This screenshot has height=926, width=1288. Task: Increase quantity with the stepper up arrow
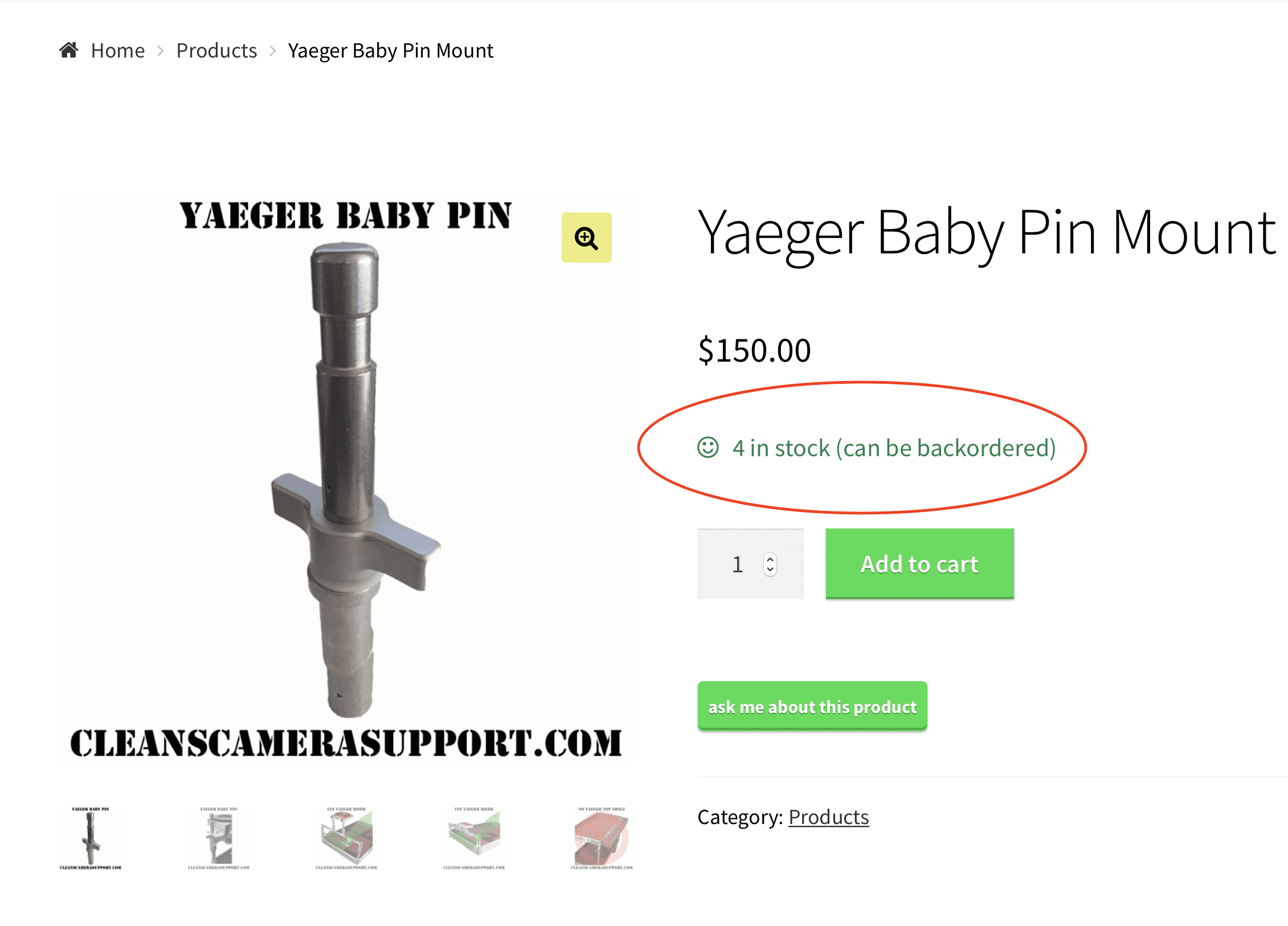pyautogui.click(x=770, y=559)
